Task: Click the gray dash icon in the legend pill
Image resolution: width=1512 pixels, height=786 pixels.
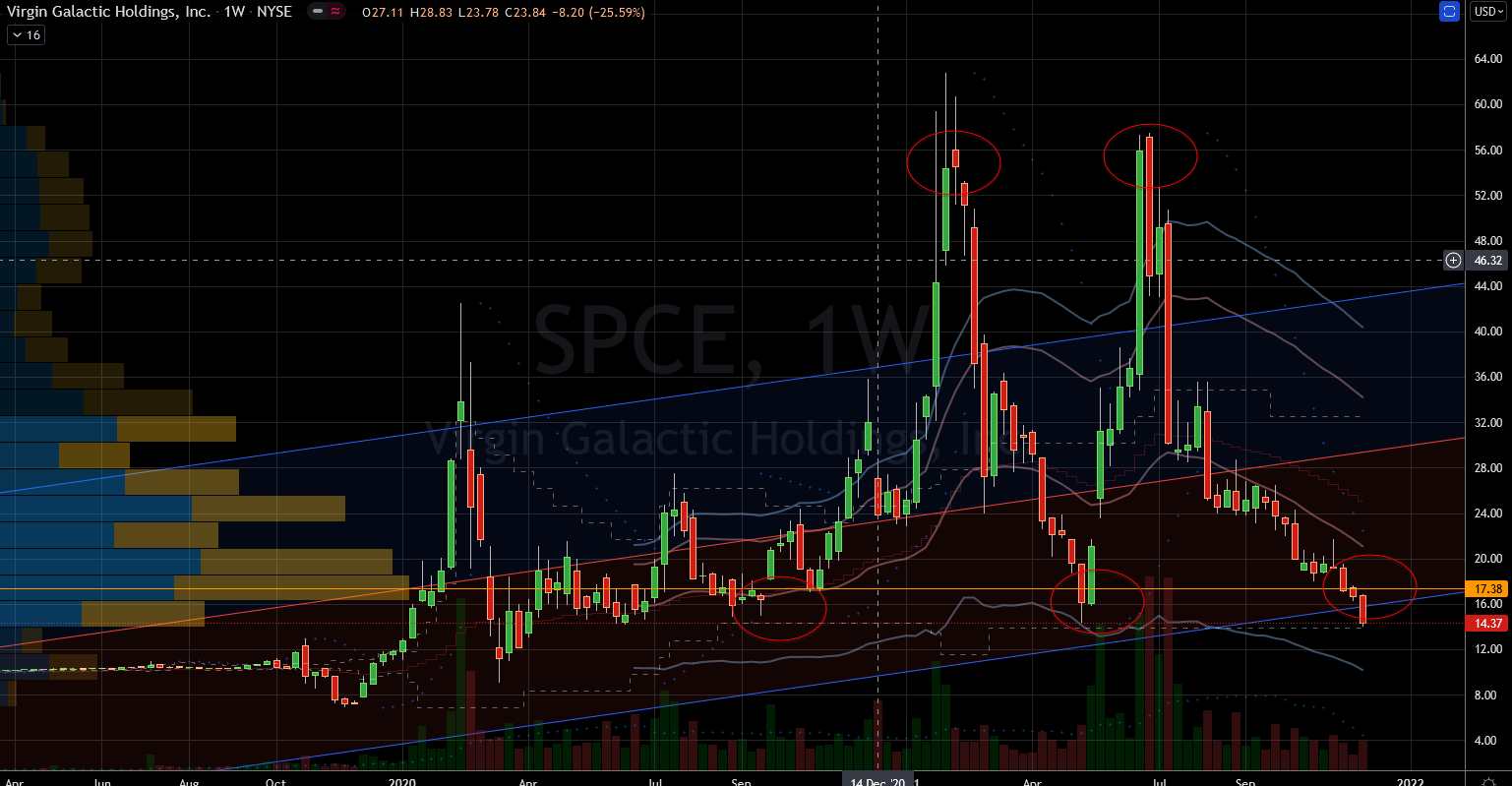Action: point(318,12)
